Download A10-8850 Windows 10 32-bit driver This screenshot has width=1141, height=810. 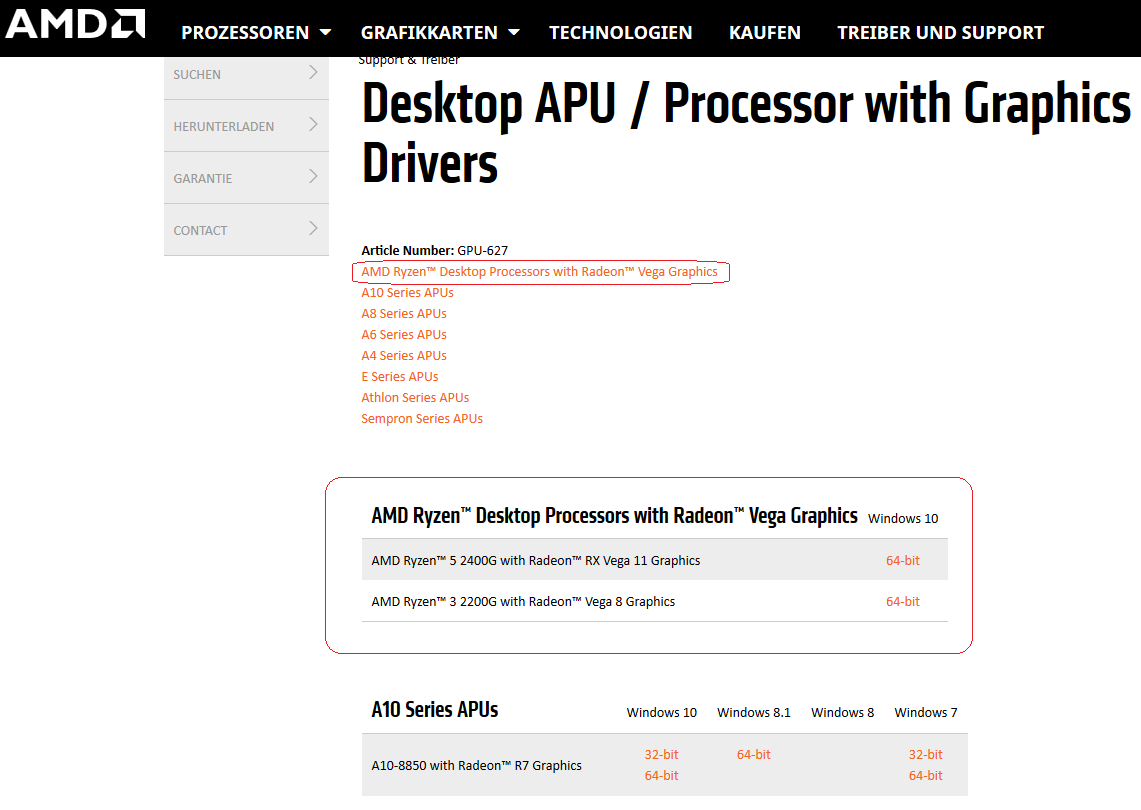(x=661, y=755)
